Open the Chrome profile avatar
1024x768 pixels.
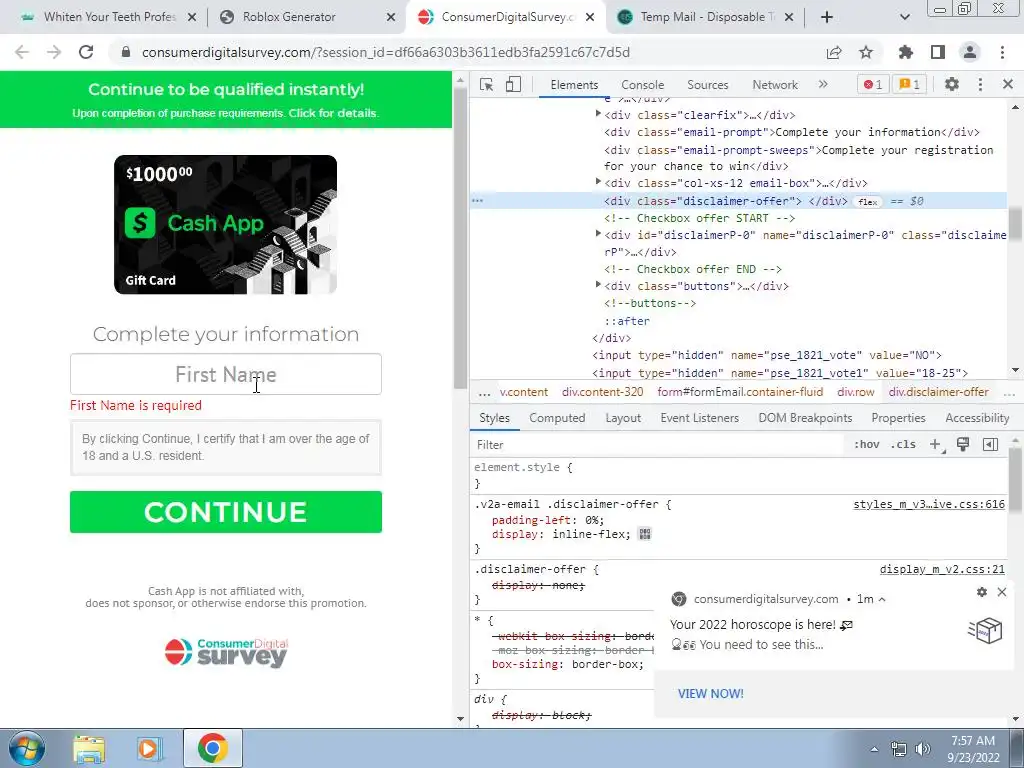970,52
